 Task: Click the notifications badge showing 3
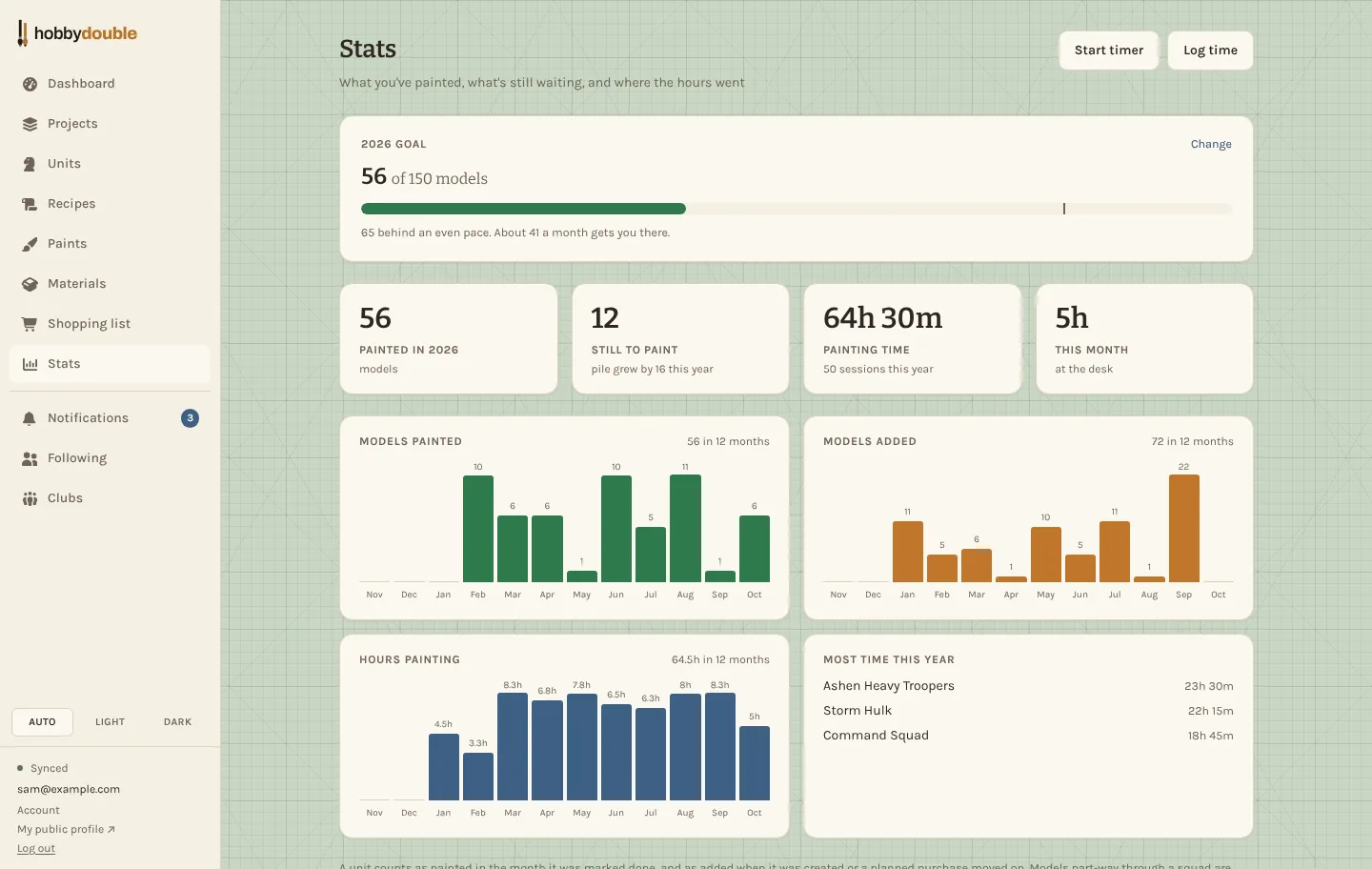tap(190, 418)
